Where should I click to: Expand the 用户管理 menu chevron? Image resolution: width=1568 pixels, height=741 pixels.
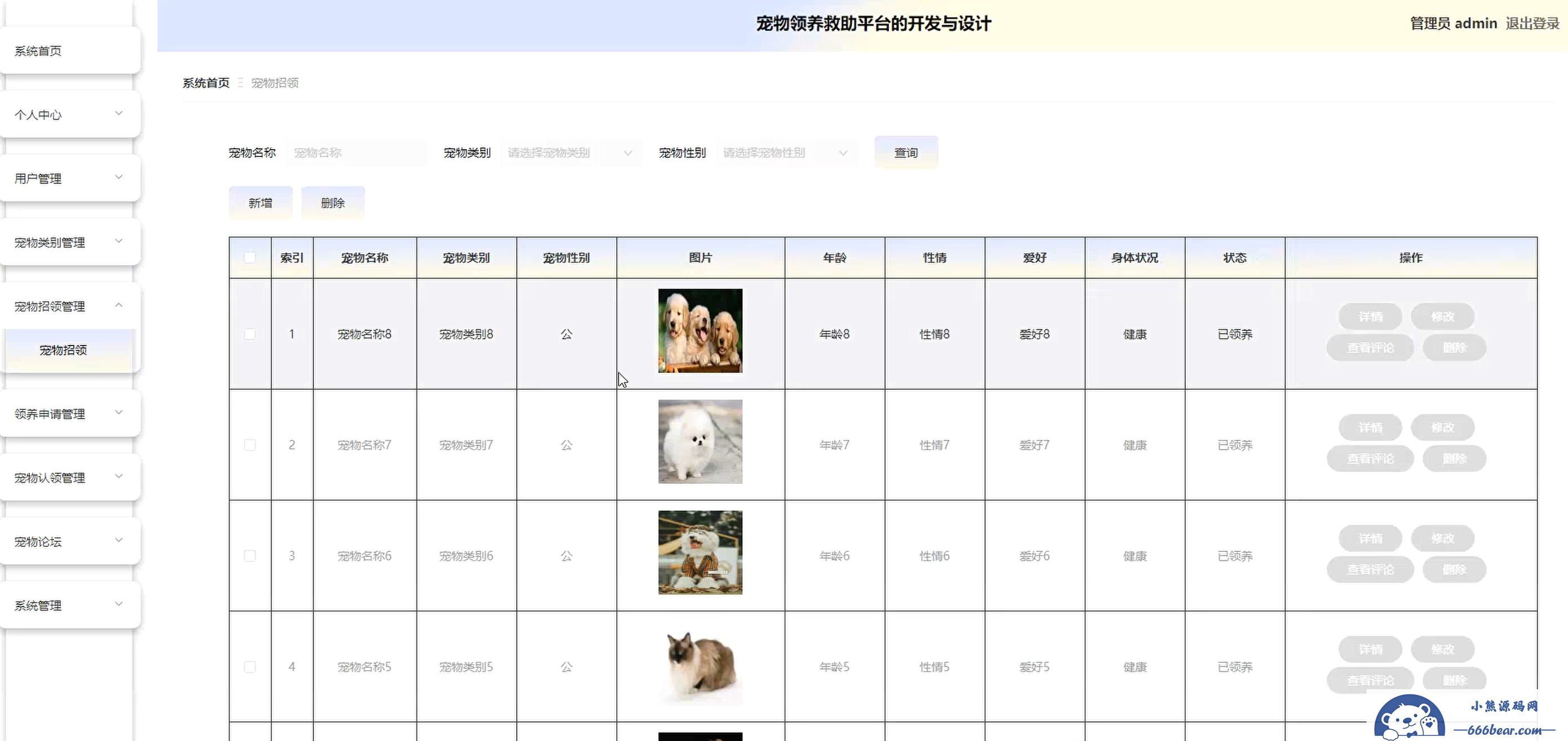(119, 178)
